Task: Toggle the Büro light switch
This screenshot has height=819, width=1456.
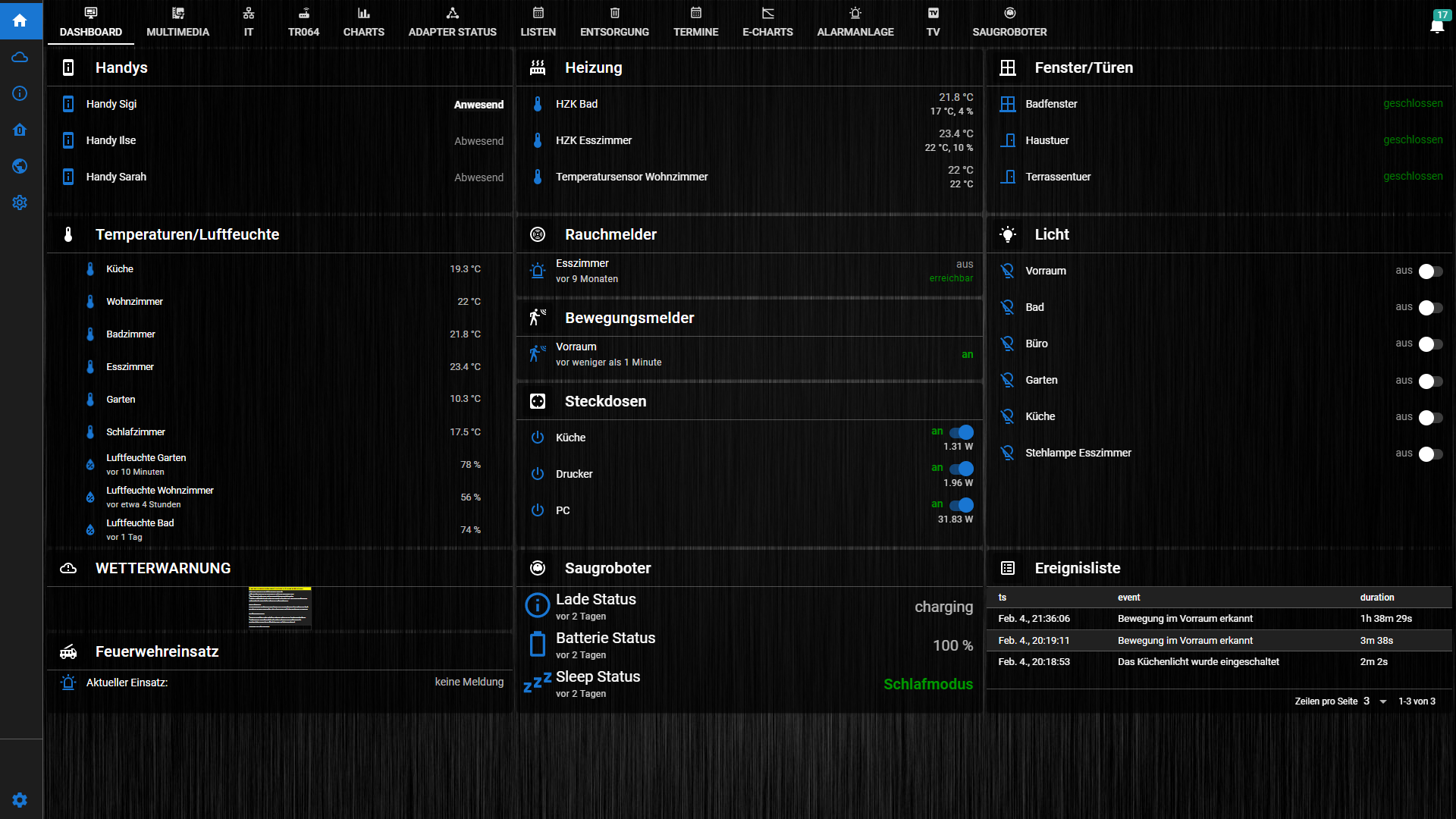Action: click(1430, 344)
